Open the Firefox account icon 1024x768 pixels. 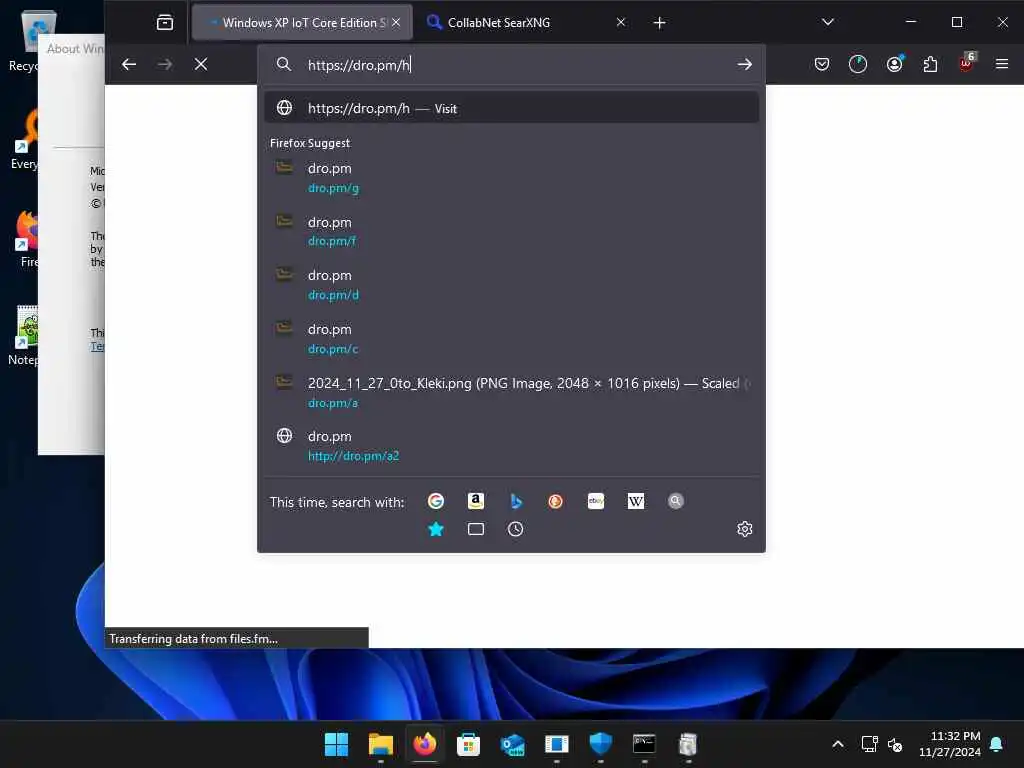pos(894,64)
